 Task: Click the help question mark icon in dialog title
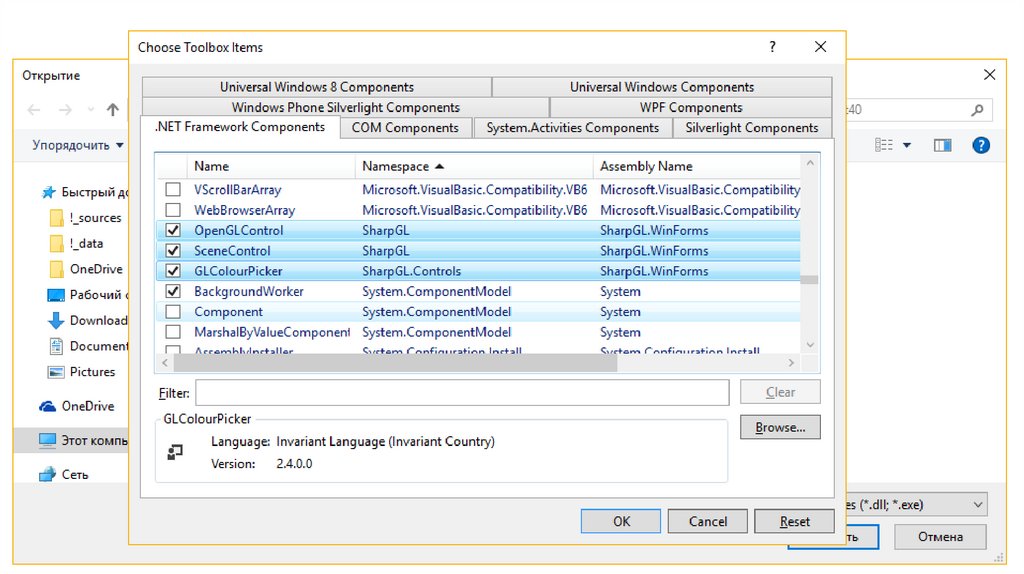coord(772,47)
